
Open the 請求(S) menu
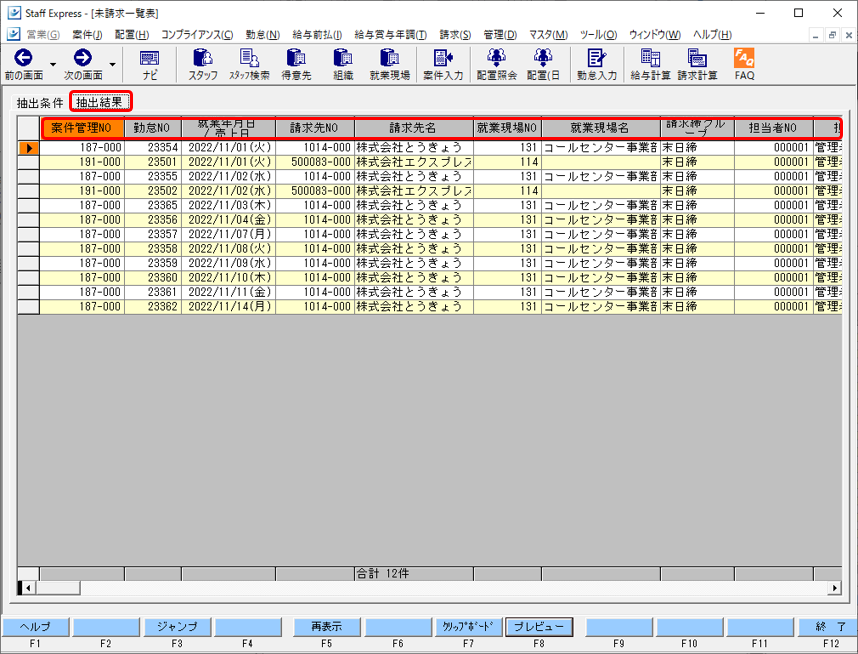(x=455, y=34)
